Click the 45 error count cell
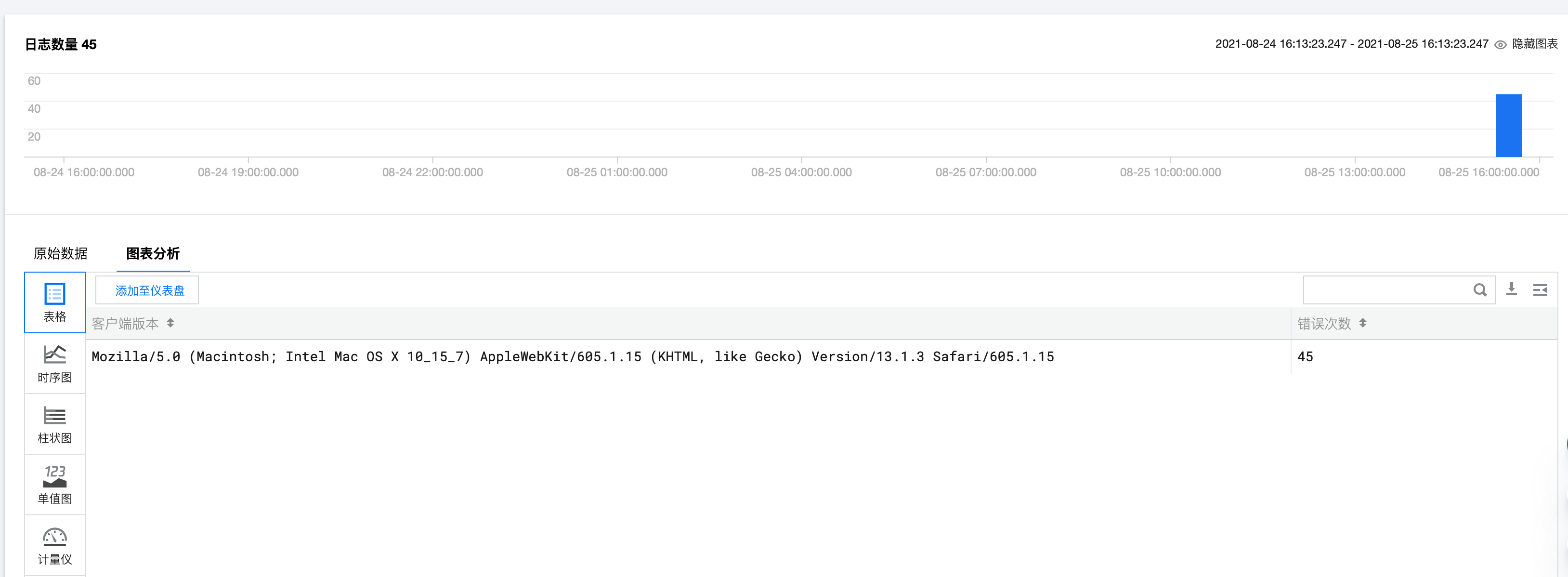The image size is (1568, 577). tap(1305, 357)
